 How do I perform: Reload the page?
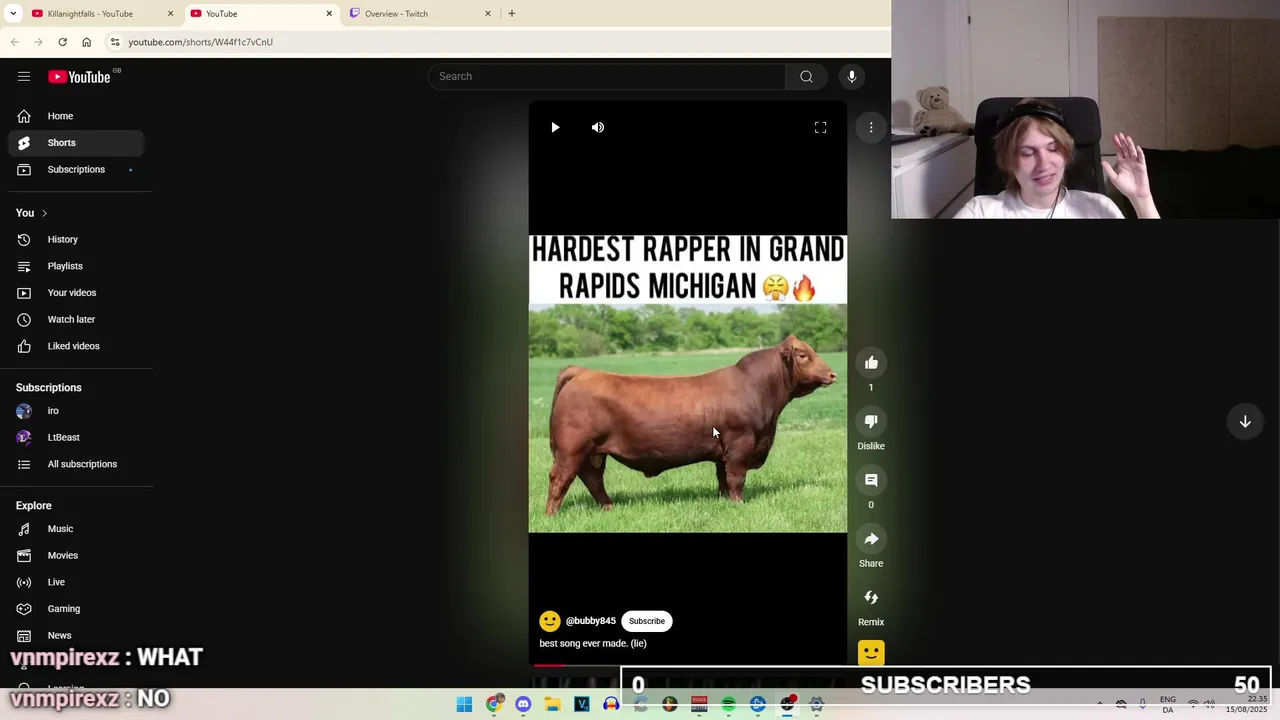pos(62,42)
